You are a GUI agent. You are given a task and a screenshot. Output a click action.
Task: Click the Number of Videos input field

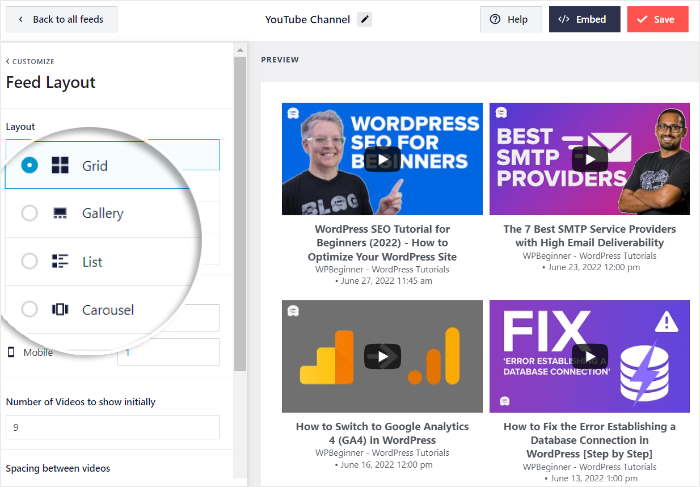click(x=112, y=427)
